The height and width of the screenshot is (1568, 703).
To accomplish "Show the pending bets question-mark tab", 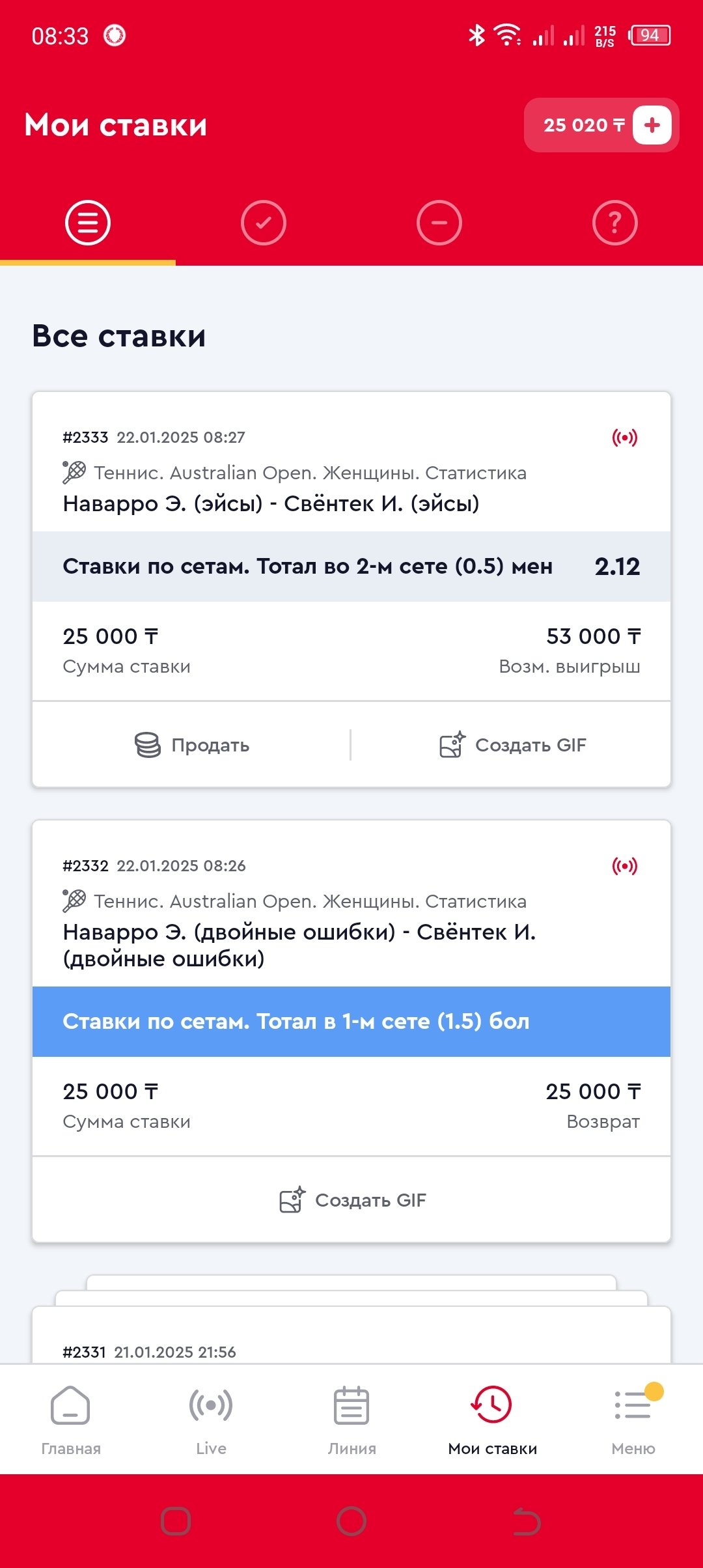I will (615, 223).
